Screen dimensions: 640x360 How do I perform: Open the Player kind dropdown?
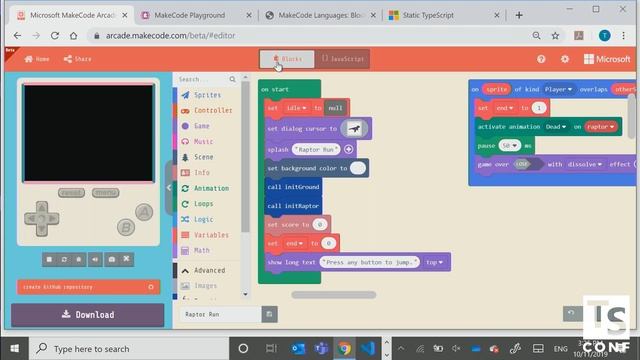(558, 89)
